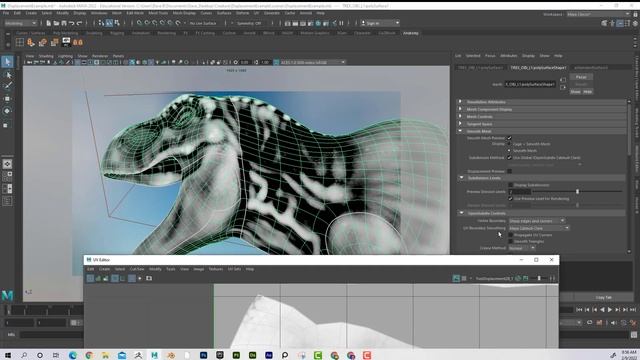Toggle Use Preview Level for Rendering
Viewport: 640px width, 360px height.
(510, 198)
